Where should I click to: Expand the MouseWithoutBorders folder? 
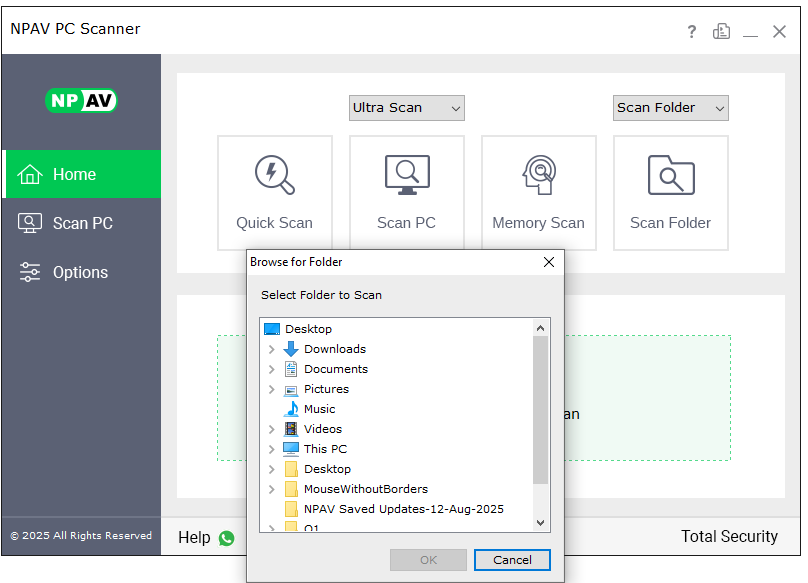[271, 489]
